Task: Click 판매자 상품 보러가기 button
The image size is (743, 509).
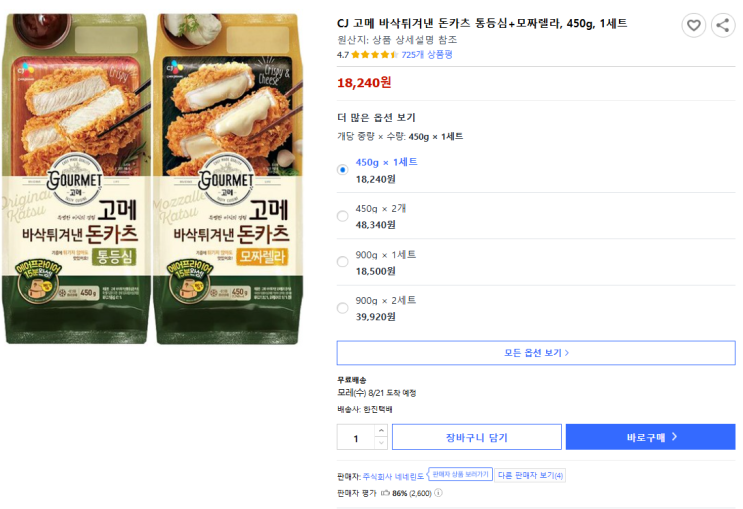Action: point(460,475)
